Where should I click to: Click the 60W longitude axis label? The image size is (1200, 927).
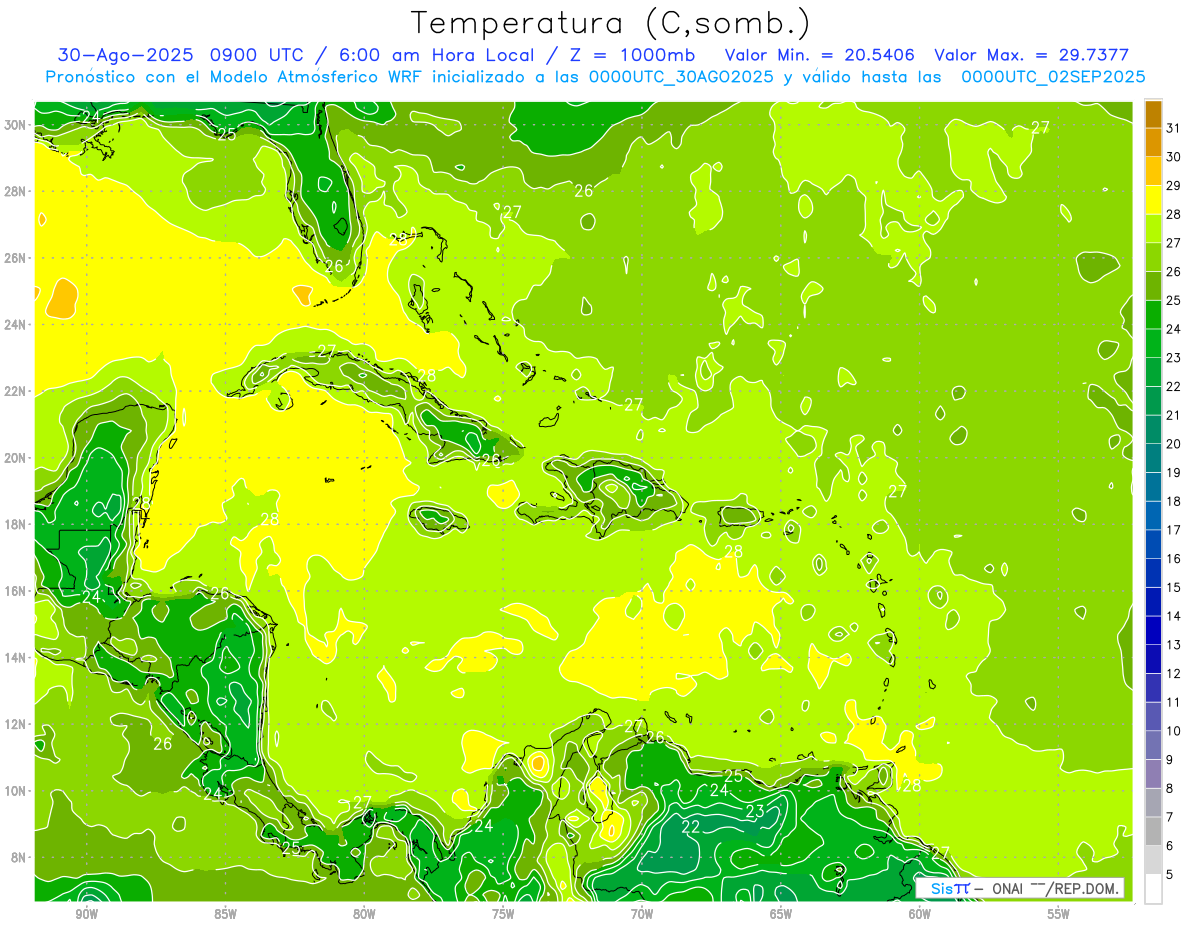point(920,914)
